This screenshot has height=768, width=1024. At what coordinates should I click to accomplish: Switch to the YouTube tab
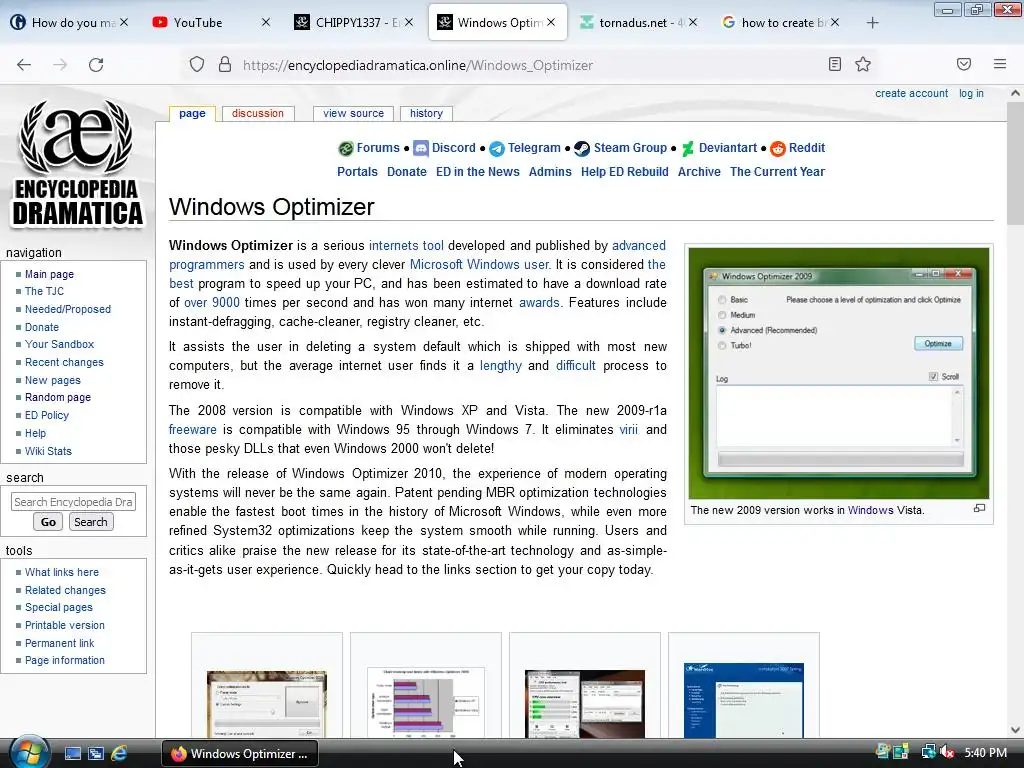tap(209, 22)
